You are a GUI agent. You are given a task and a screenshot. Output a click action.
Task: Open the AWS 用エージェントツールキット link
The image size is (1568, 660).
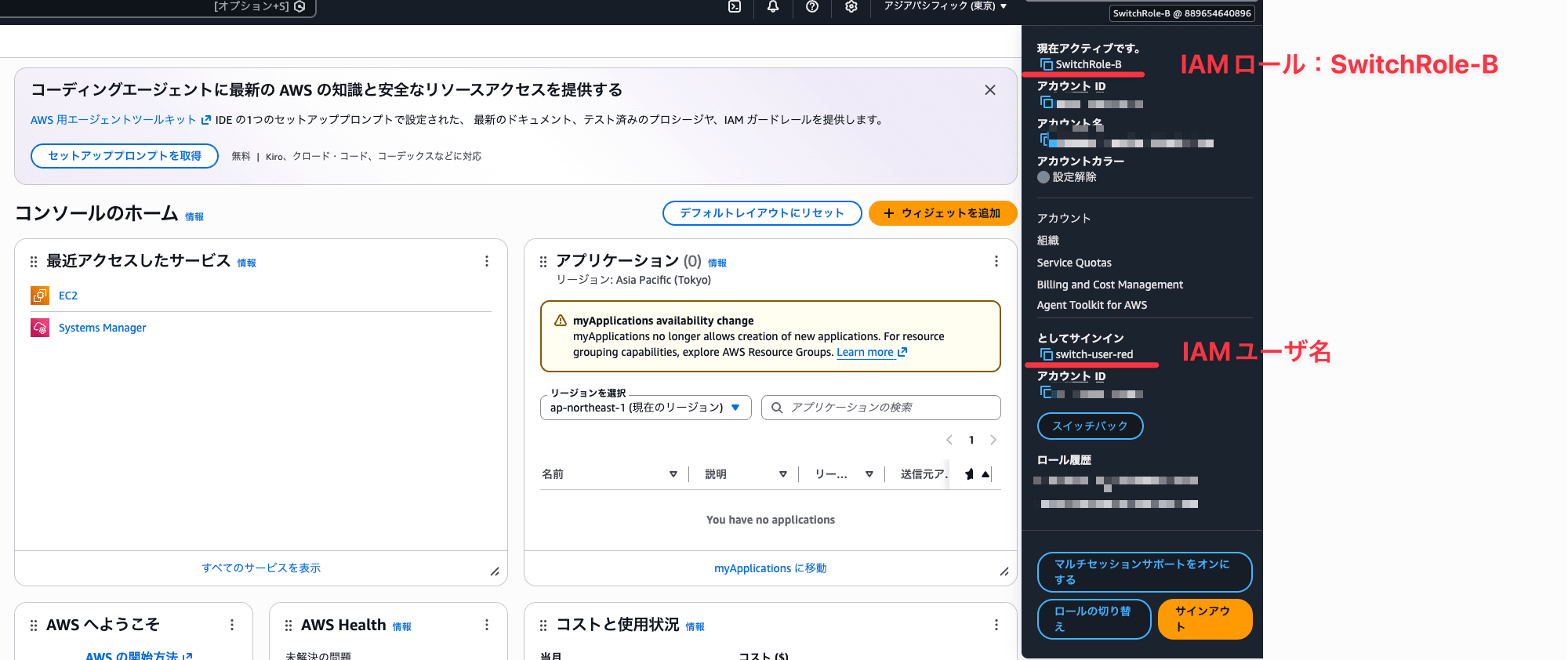click(x=121, y=120)
